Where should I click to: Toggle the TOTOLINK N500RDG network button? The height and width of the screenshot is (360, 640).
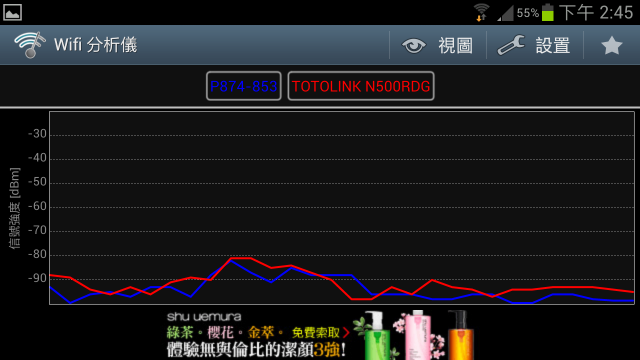(361, 86)
